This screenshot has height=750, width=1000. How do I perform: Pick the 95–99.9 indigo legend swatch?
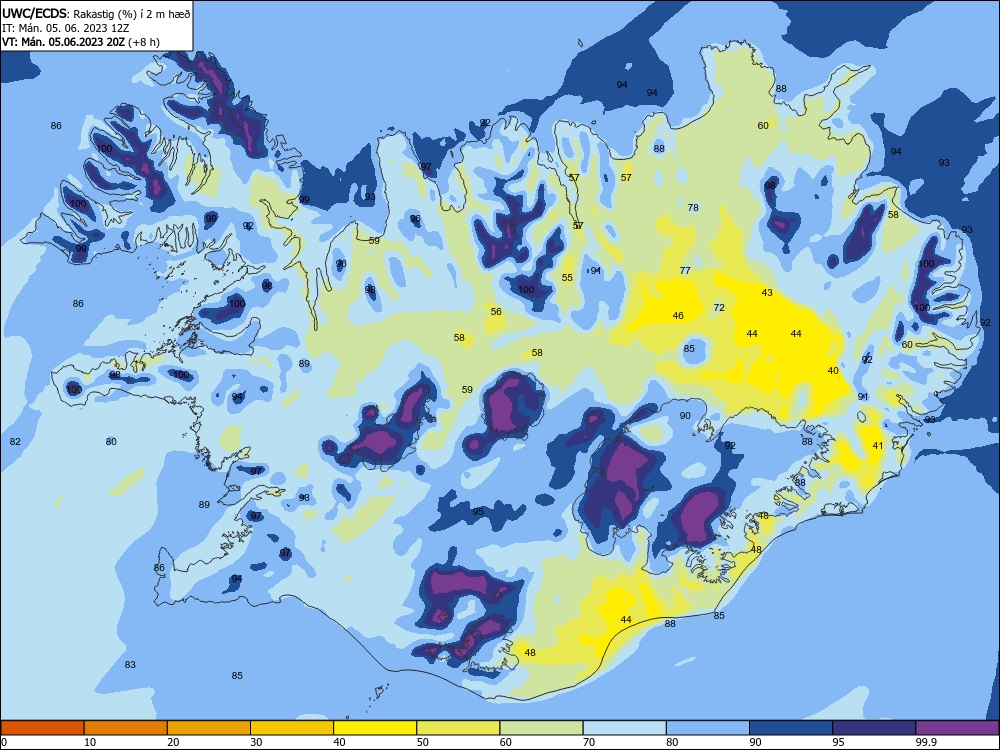874,728
